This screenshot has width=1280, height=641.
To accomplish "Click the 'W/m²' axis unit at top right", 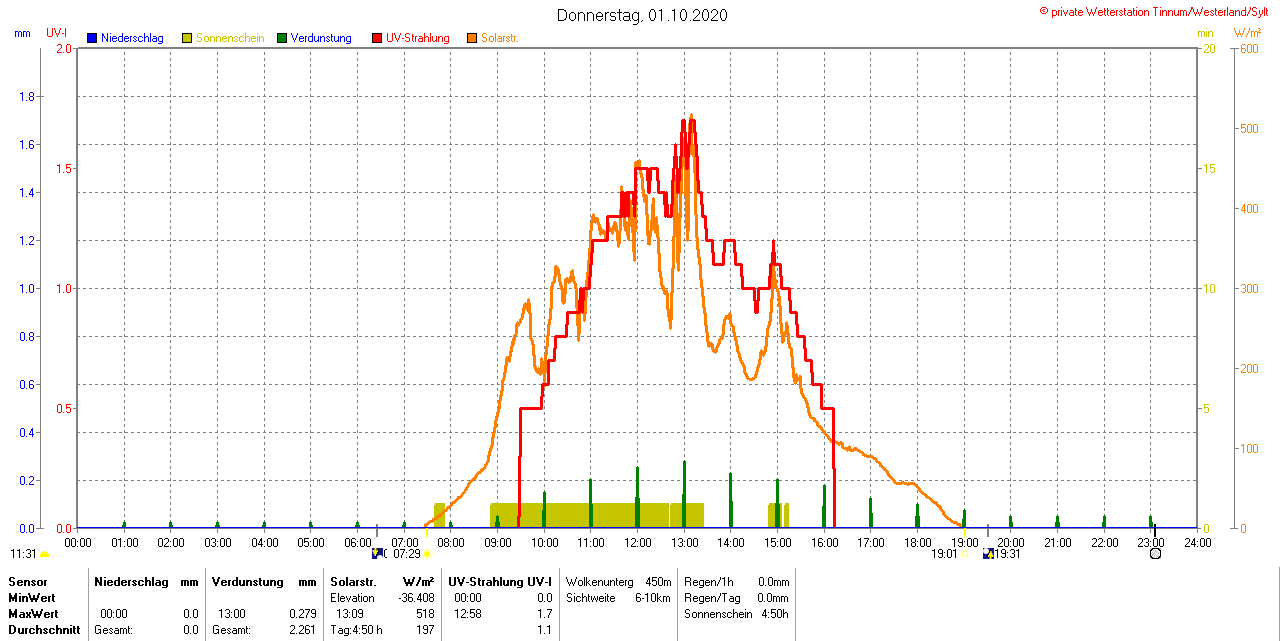I will [1248, 33].
